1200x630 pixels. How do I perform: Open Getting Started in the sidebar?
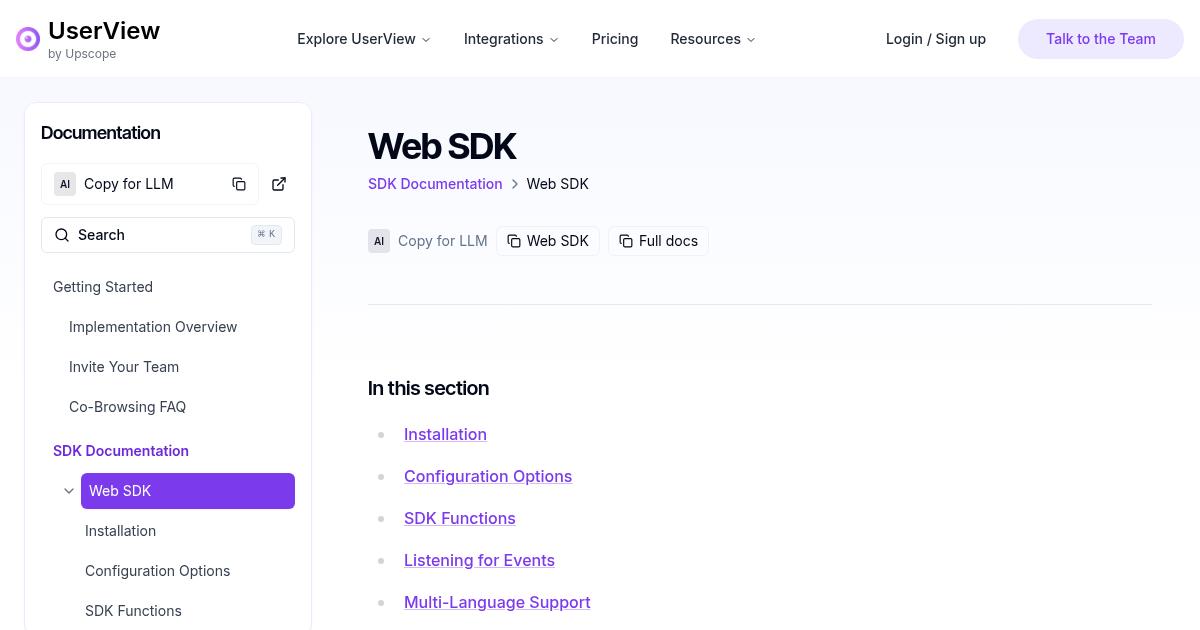[x=103, y=287]
